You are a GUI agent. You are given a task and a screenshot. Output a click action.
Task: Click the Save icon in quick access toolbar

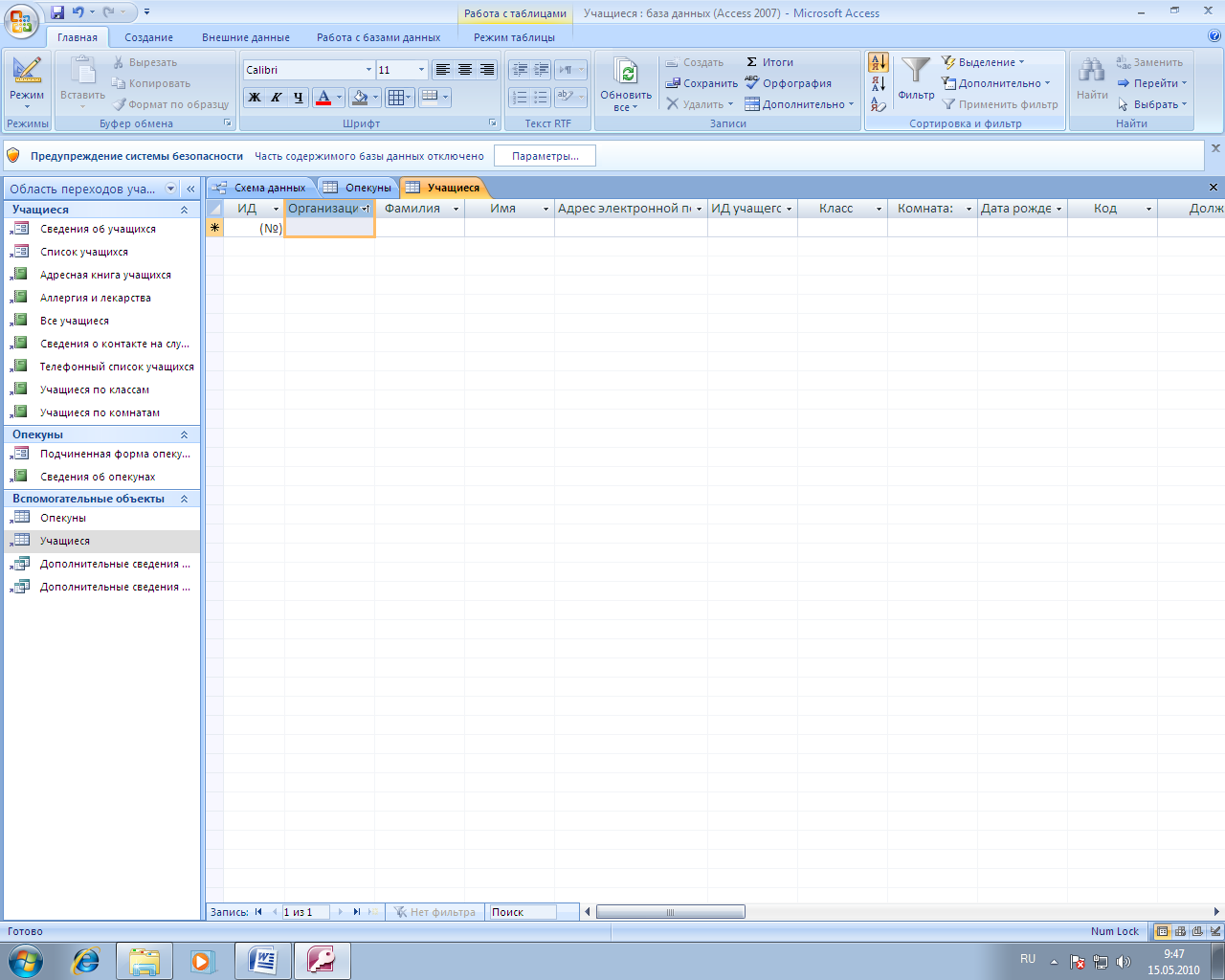[57, 12]
